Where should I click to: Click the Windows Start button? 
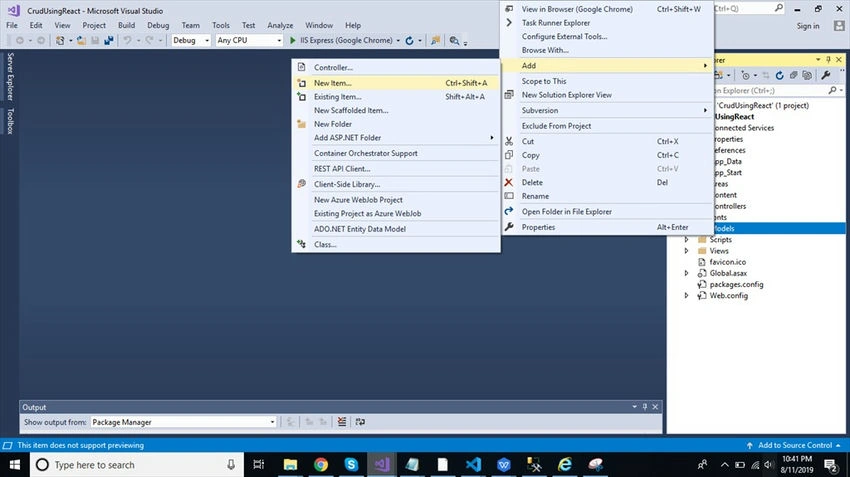click(15, 465)
